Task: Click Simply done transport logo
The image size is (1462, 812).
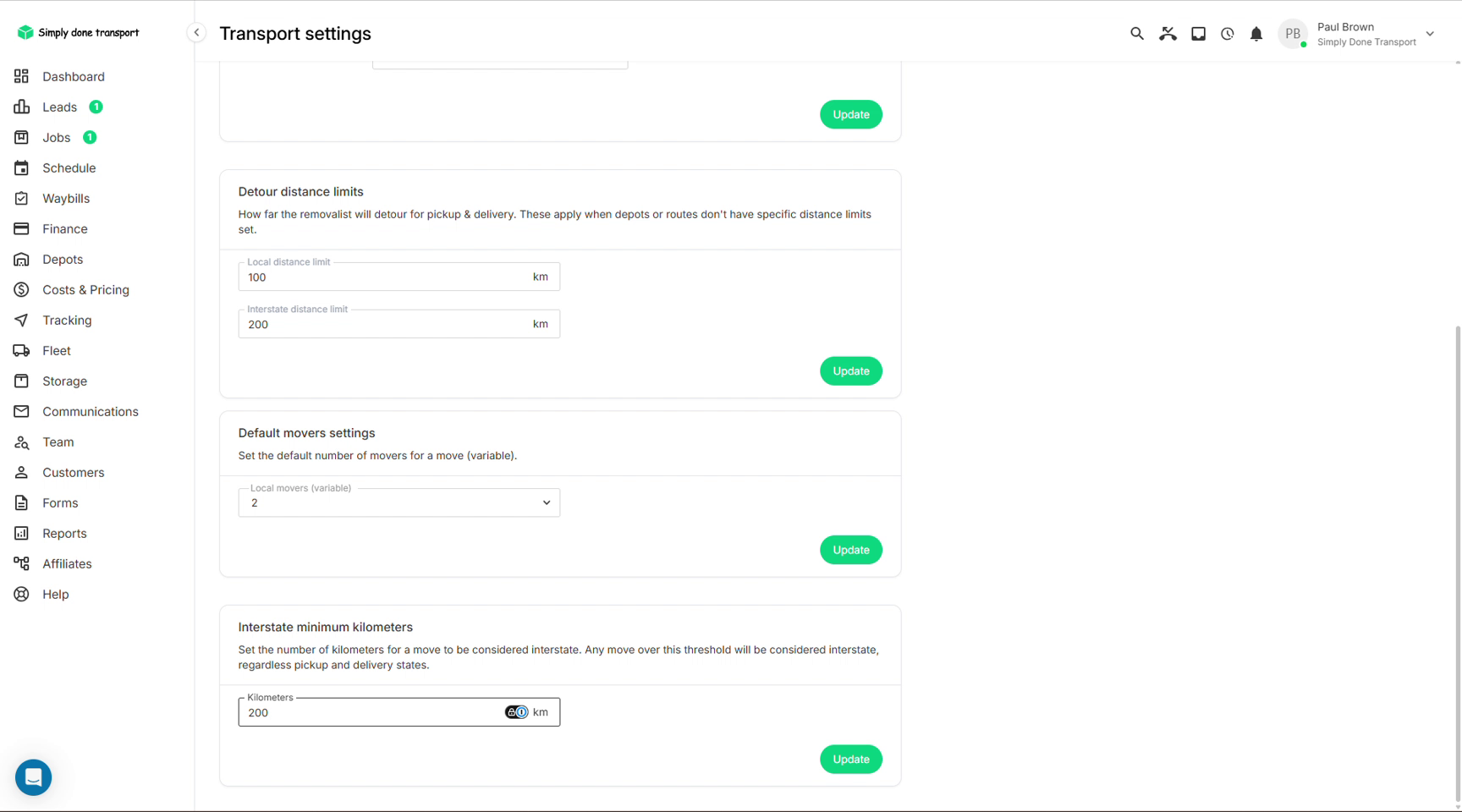Action: tap(78, 32)
